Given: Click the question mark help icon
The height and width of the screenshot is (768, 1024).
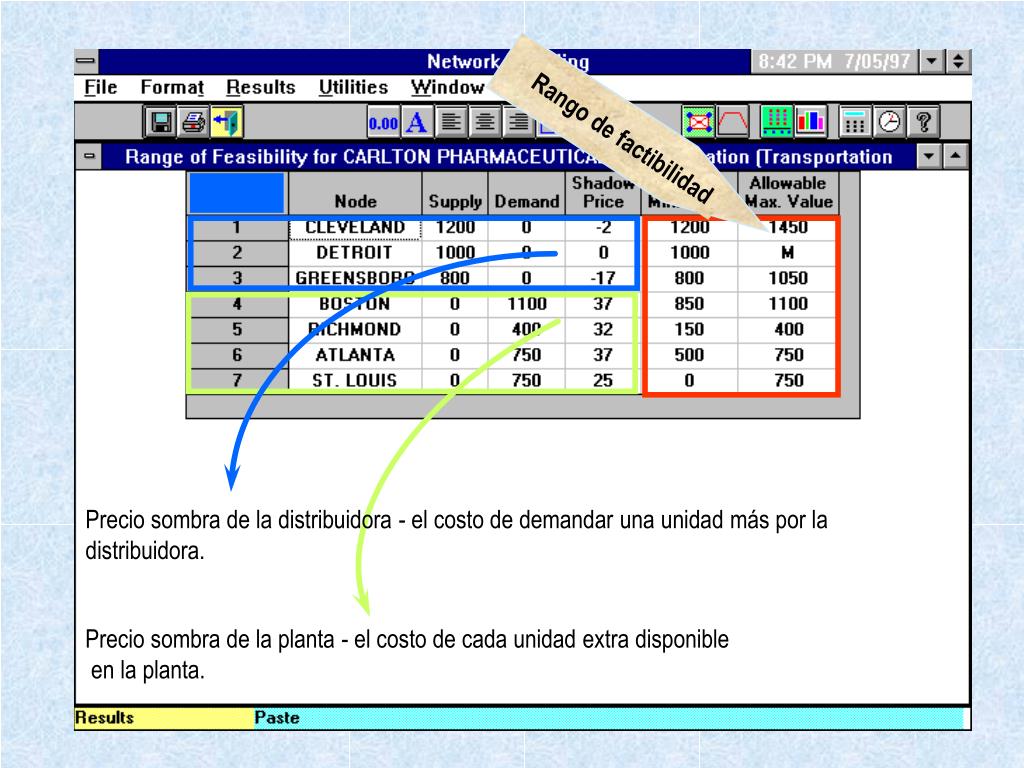Looking at the screenshot, I should 923,122.
